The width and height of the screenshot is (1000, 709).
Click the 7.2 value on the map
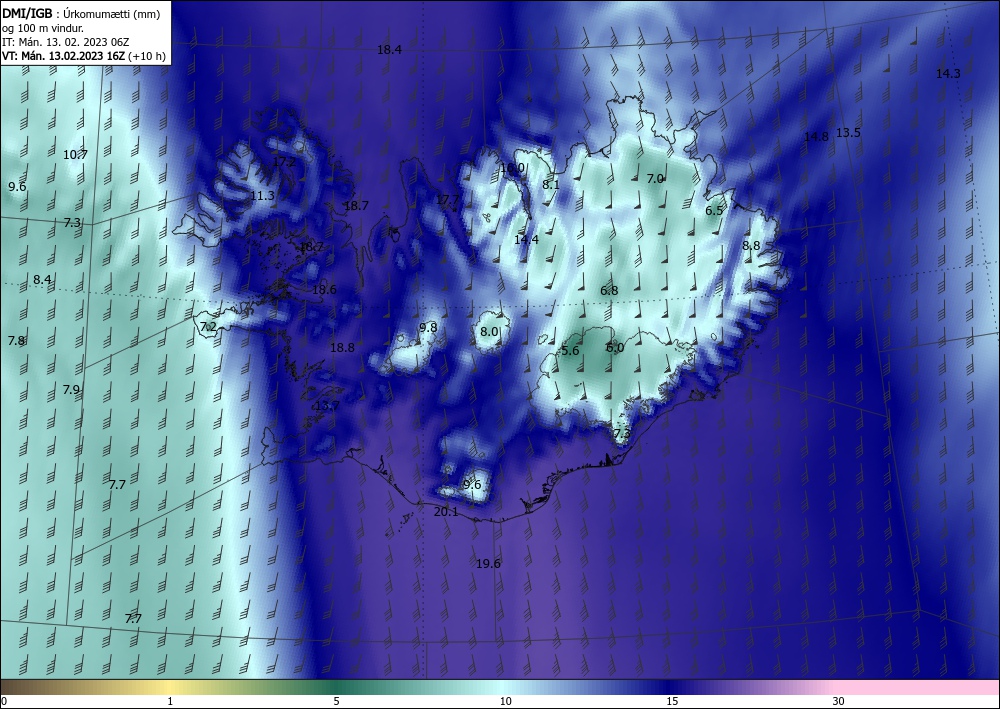pyautogui.click(x=209, y=327)
